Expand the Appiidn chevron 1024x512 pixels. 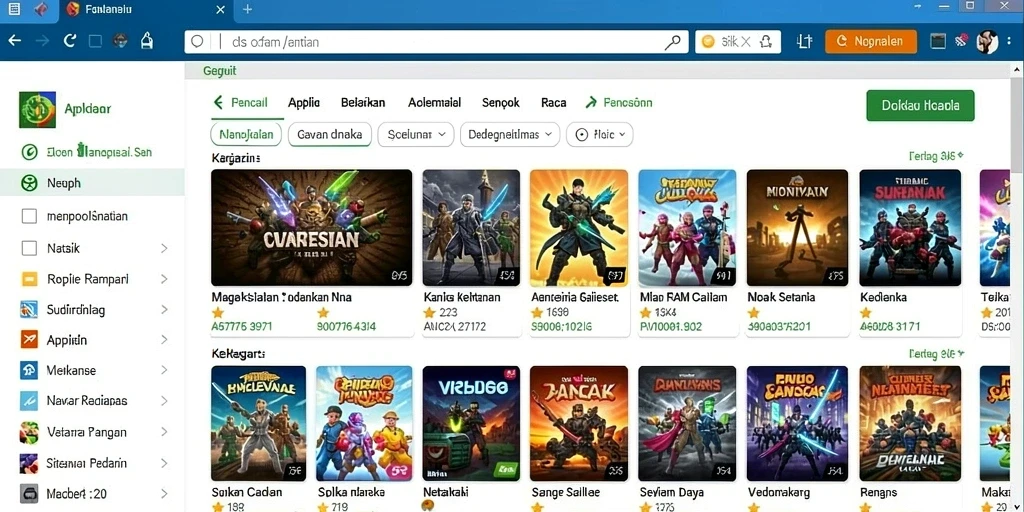click(164, 340)
